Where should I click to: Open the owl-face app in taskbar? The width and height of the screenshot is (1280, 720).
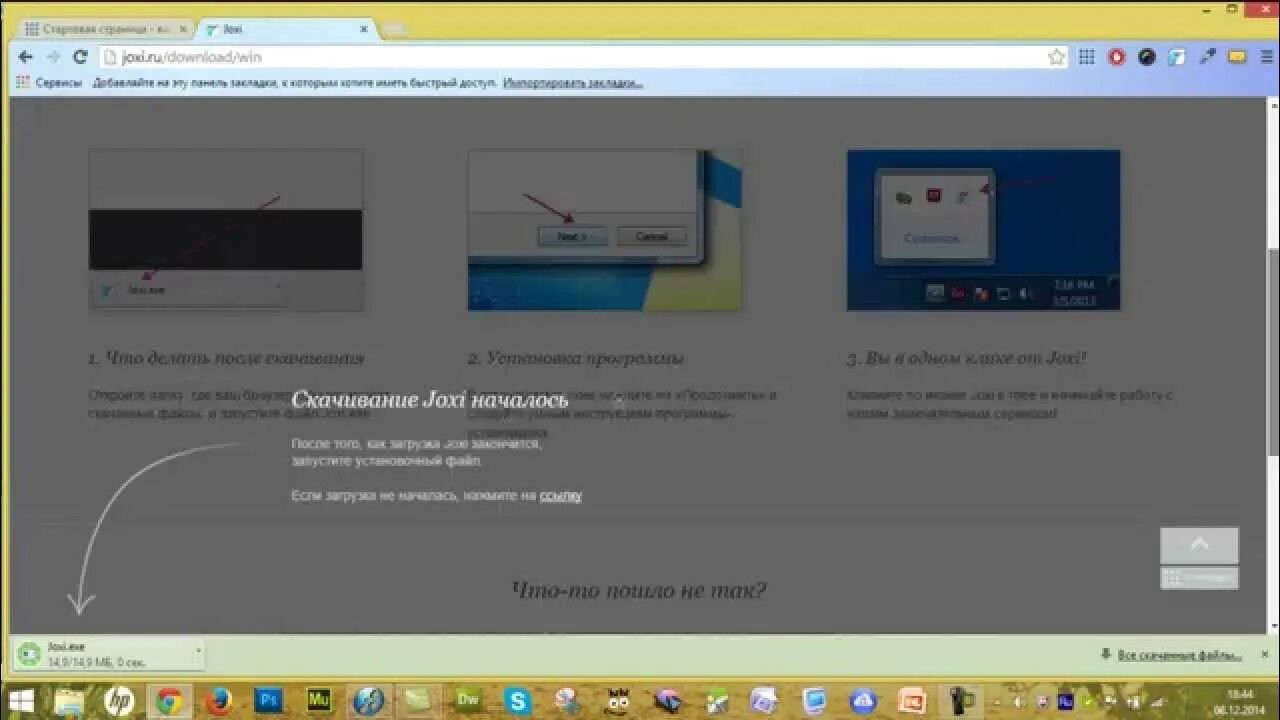point(618,701)
